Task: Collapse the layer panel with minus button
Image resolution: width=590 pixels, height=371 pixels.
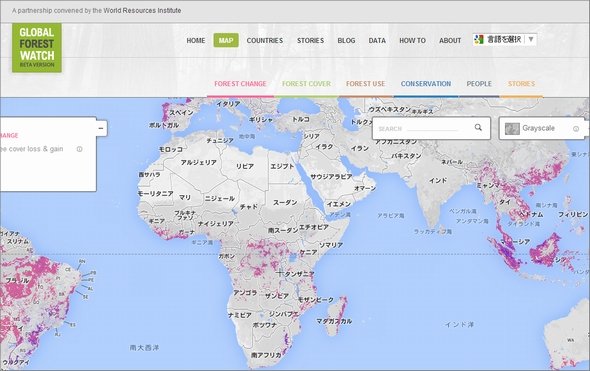Action: point(101,128)
